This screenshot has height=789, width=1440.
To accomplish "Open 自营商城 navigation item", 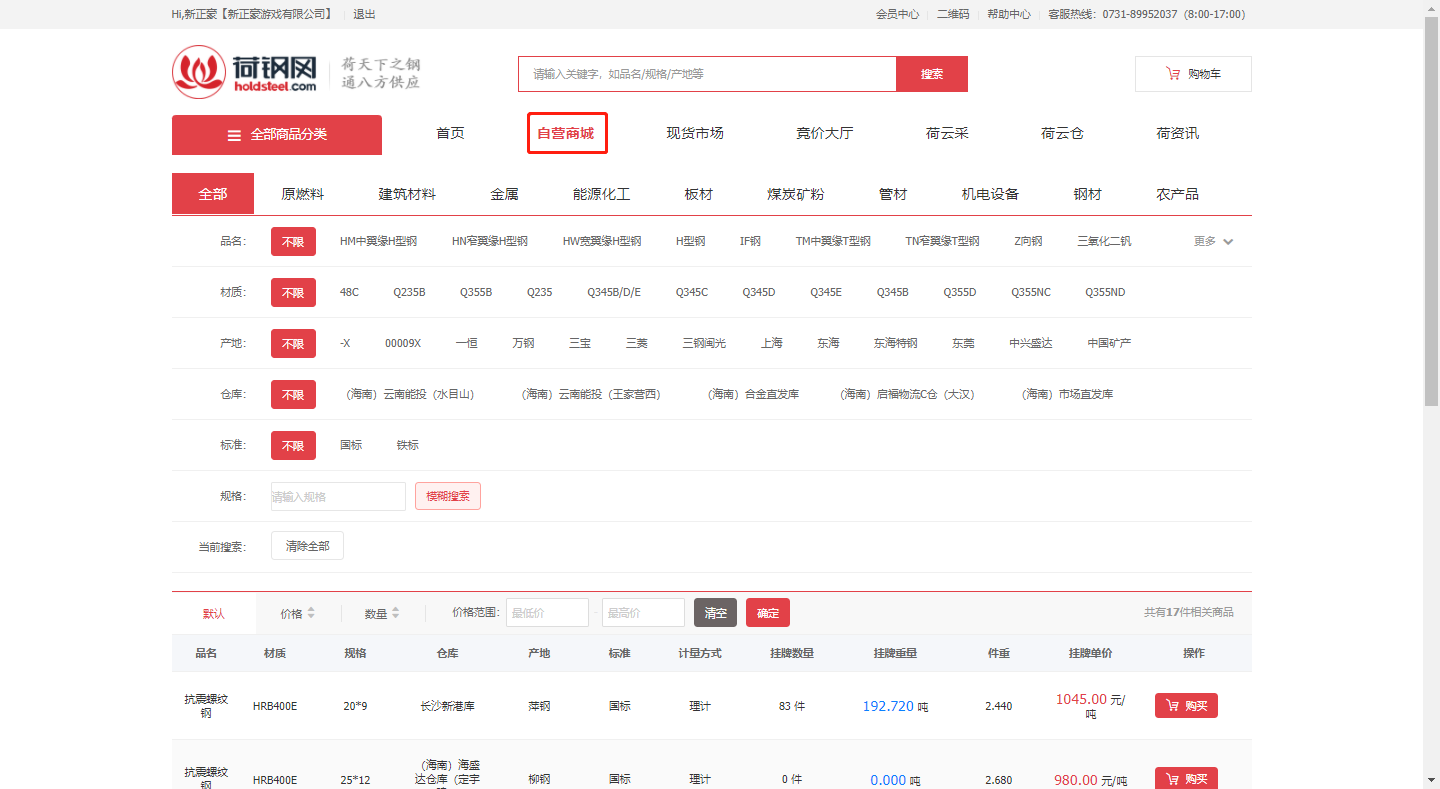I will click(x=566, y=134).
